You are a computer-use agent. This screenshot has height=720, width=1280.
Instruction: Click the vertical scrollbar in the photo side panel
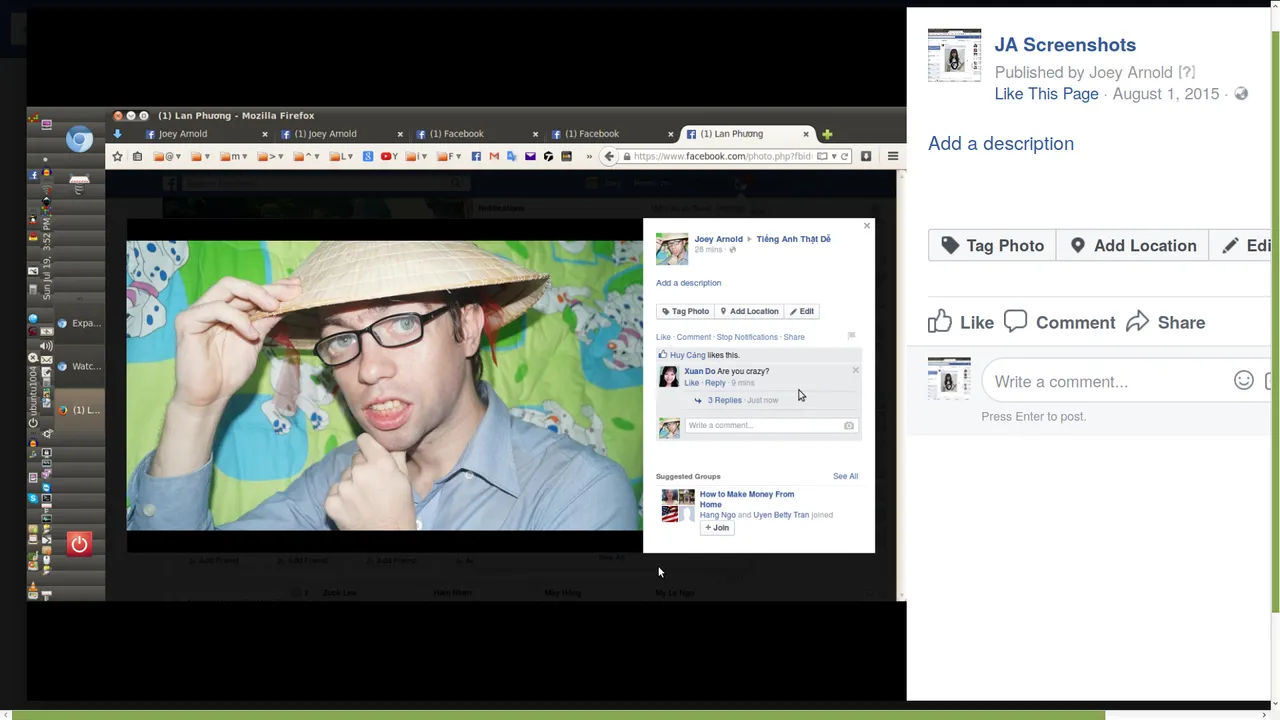1275,320
